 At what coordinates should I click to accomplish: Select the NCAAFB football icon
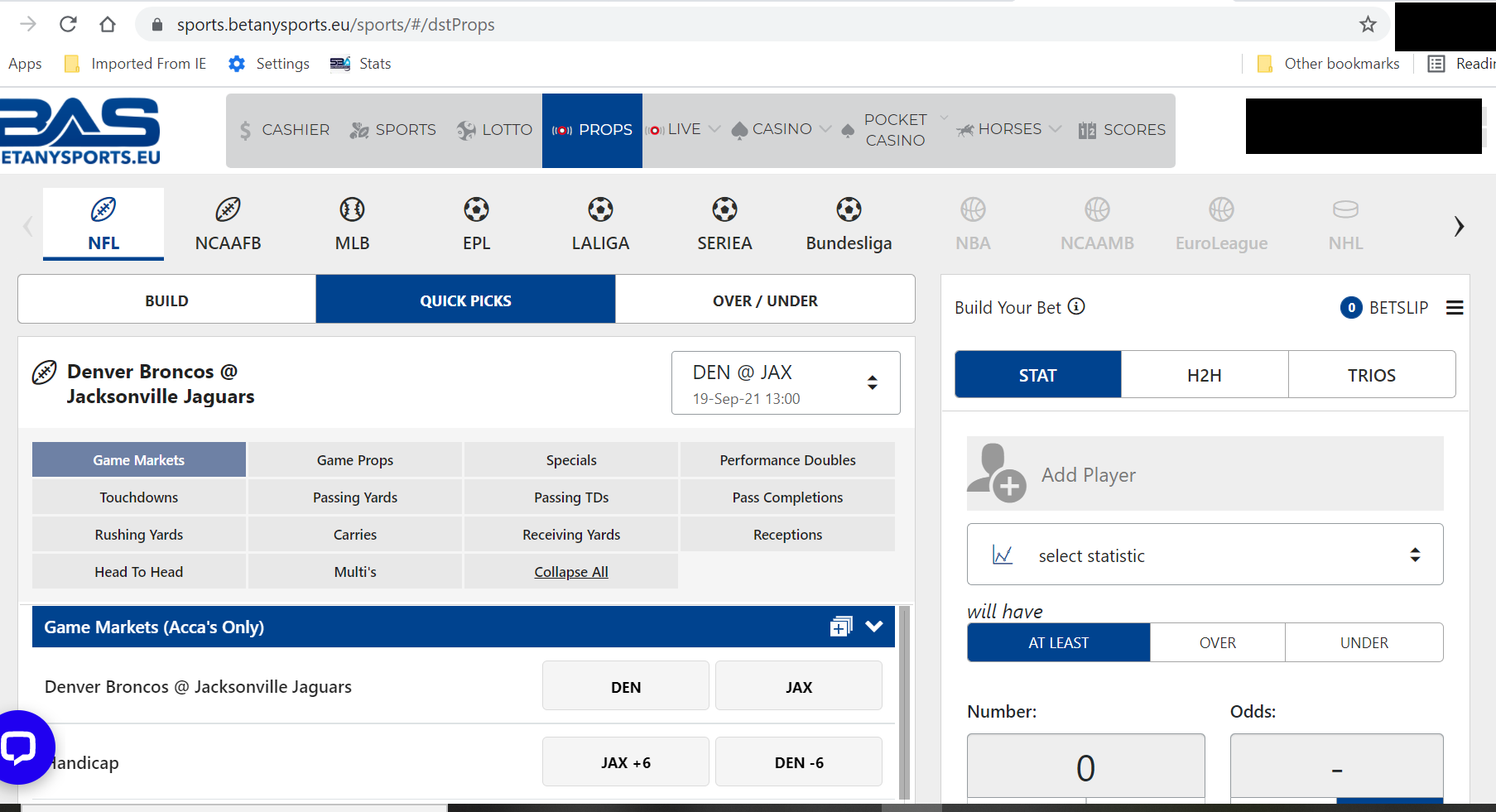228,209
